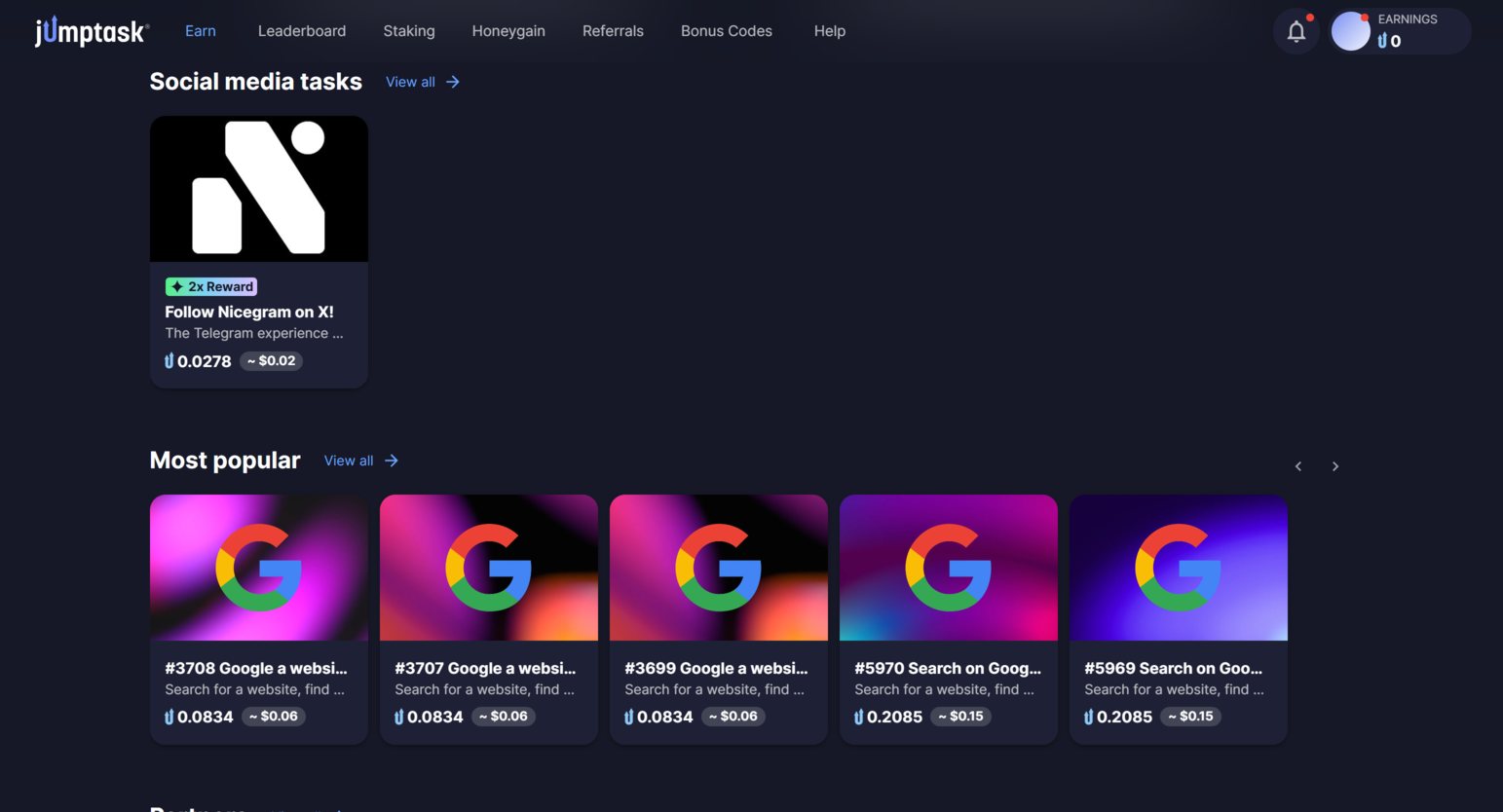Open the Bonus Codes page
This screenshot has width=1503, height=812.
point(726,30)
